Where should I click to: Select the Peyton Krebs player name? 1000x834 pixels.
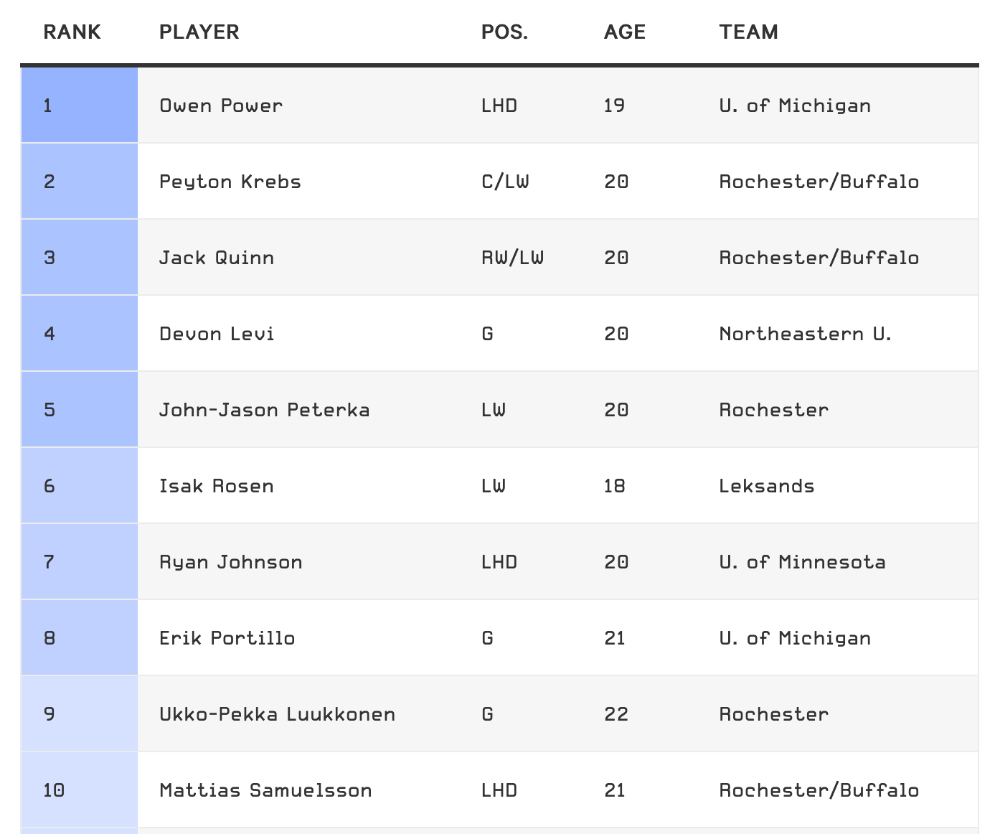point(230,182)
